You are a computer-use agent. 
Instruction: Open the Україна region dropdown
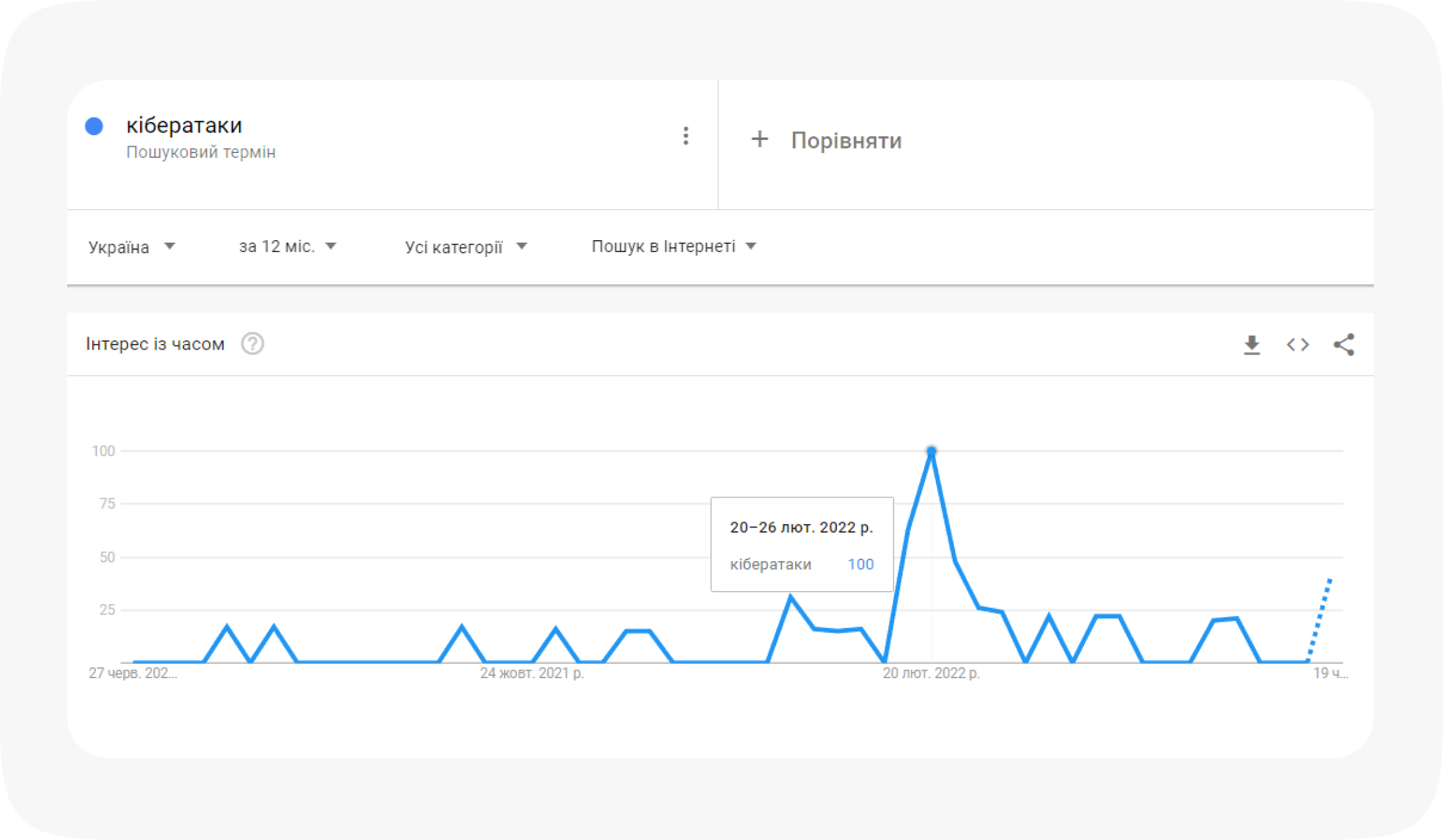click(x=132, y=247)
